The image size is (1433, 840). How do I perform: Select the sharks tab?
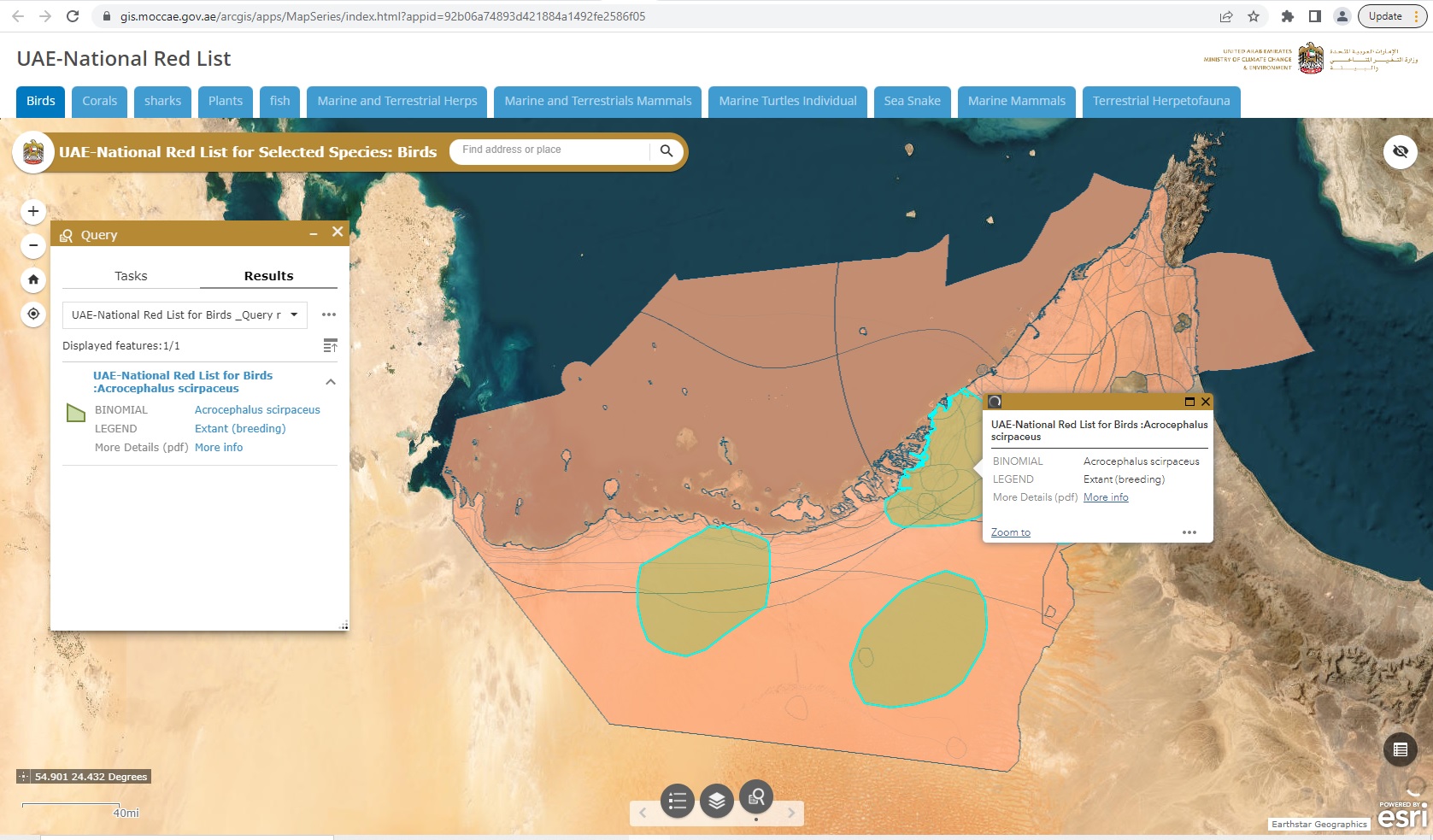point(162,101)
